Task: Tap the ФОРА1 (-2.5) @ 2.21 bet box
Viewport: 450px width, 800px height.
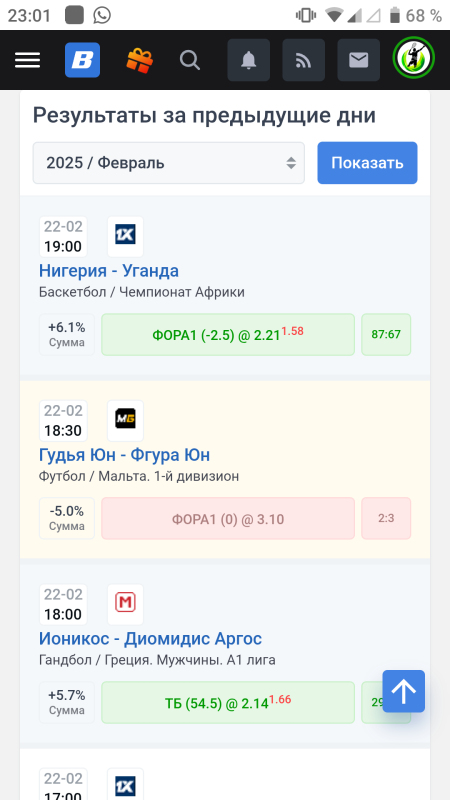Action: 228,335
